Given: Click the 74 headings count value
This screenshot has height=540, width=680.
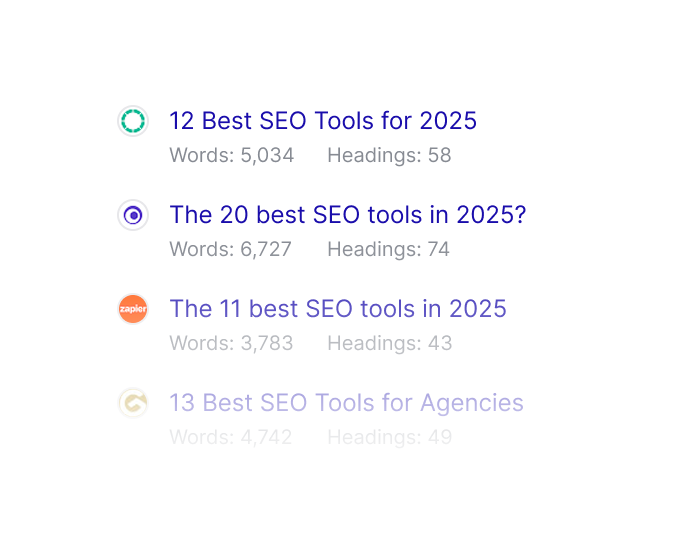Looking at the screenshot, I should [439, 249].
